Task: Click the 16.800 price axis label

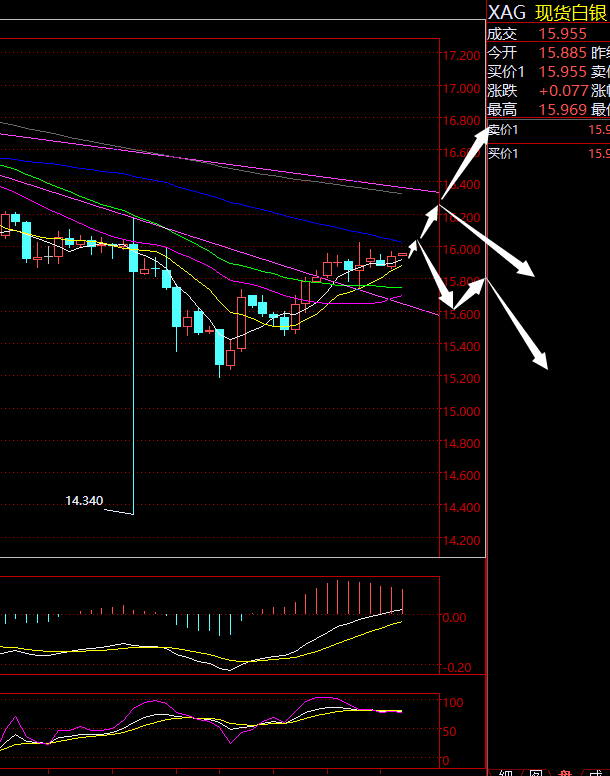Action: [x=461, y=120]
